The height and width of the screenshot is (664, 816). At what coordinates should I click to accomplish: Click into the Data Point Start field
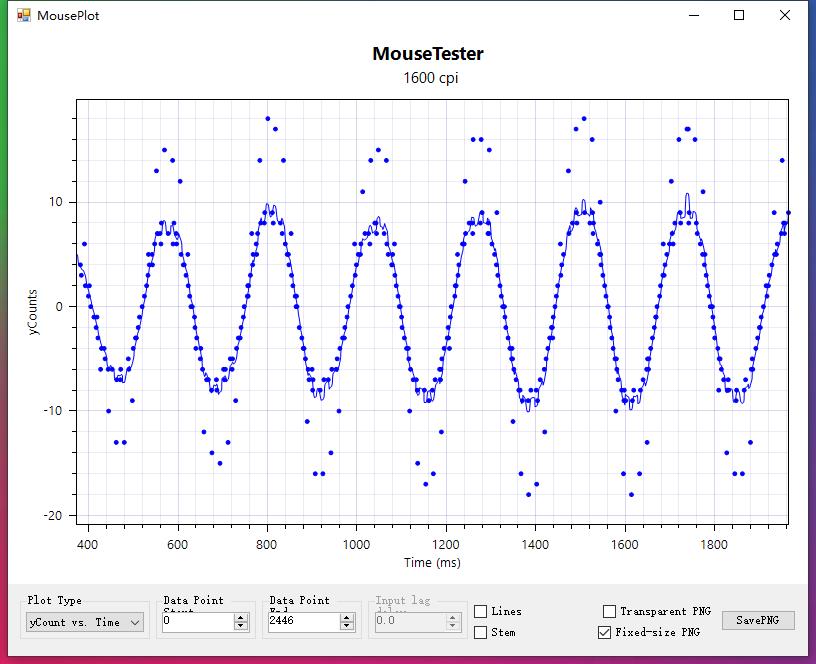(x=196, y=621)
